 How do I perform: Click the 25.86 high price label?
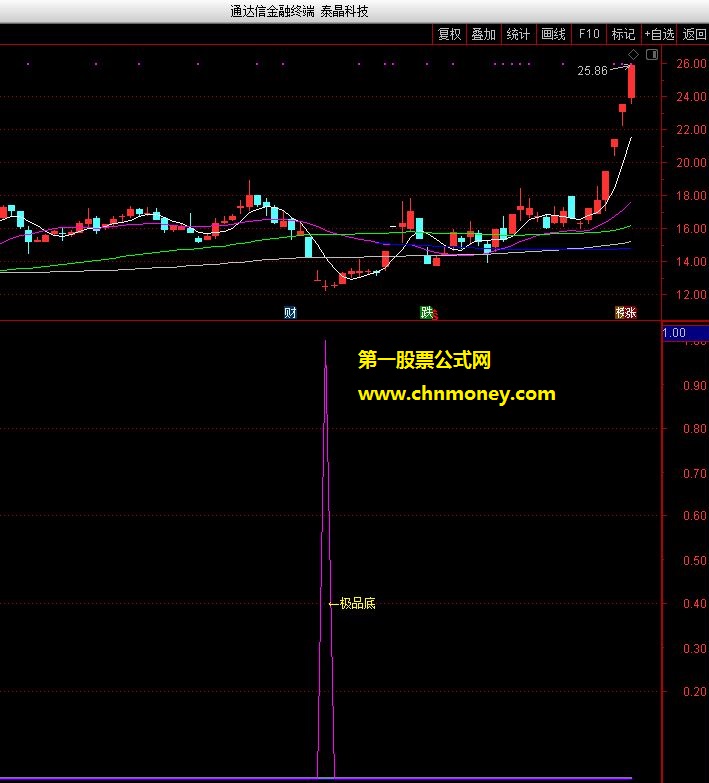[592, 71]
